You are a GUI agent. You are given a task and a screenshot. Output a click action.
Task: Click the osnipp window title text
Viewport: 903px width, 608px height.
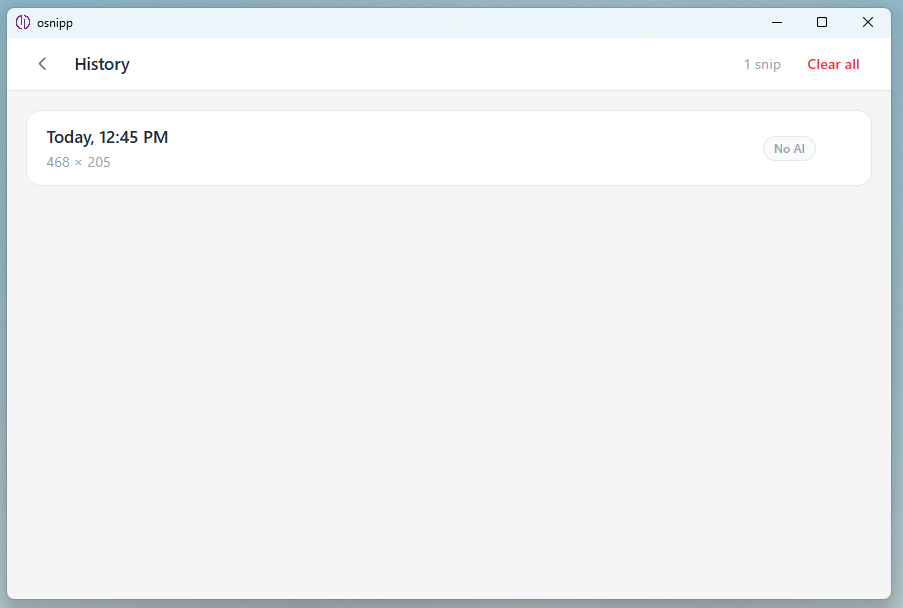(55, 22)
